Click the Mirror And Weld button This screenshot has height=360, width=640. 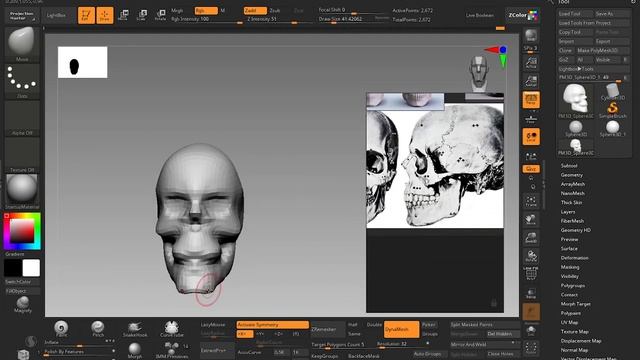[485, 344]
